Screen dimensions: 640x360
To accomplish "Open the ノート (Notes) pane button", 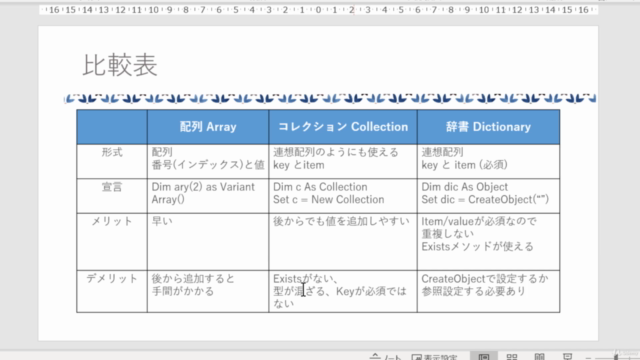I will [386, 357].
